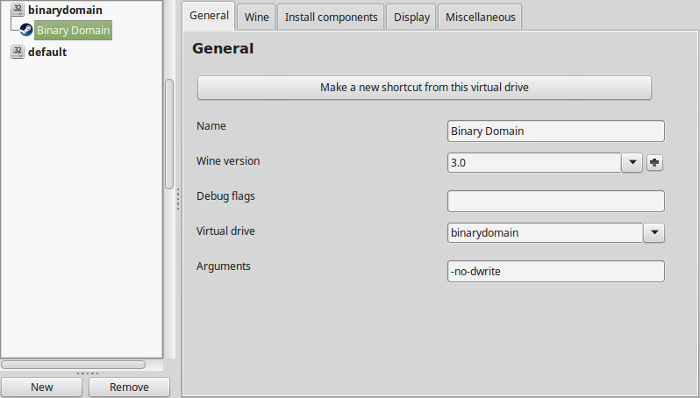Click the vertical scrollbar of the drive list
Viewport: 700px width, 398px height.
pyautogui.click(x=169, y=134)
